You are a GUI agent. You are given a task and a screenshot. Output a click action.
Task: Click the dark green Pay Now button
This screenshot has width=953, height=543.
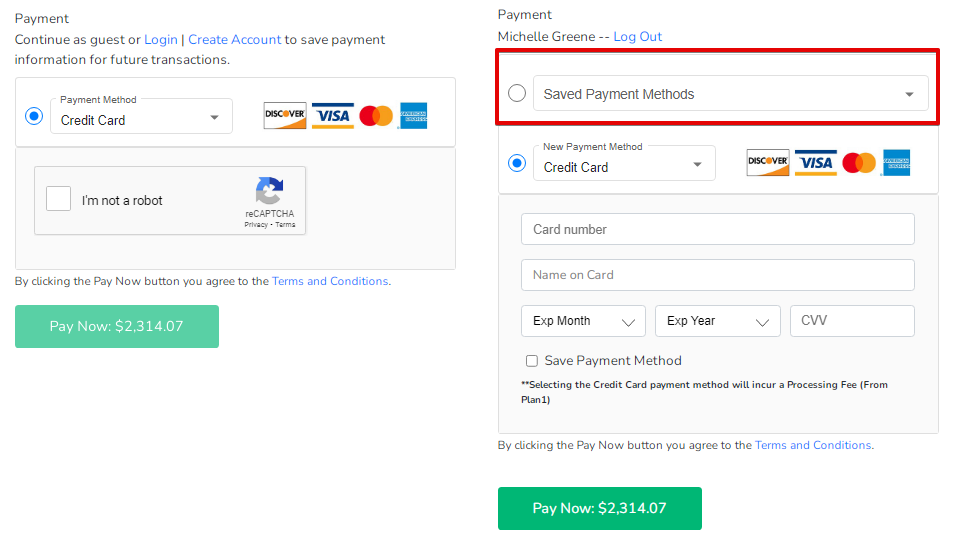tap(599, 508)
